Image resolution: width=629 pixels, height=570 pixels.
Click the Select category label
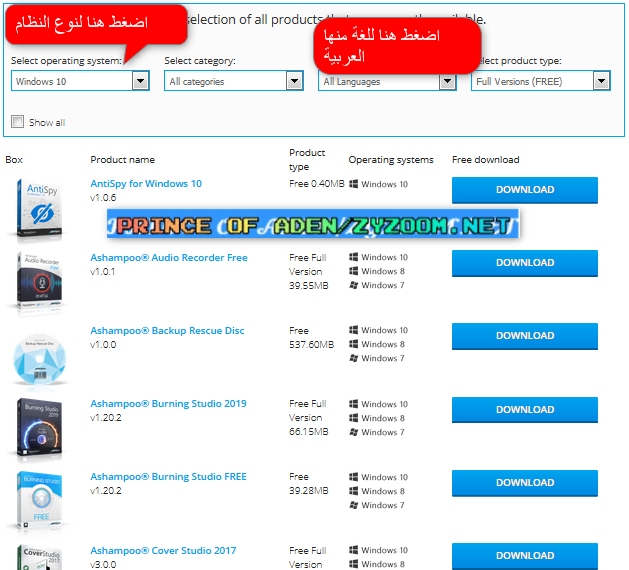(200, 61)
